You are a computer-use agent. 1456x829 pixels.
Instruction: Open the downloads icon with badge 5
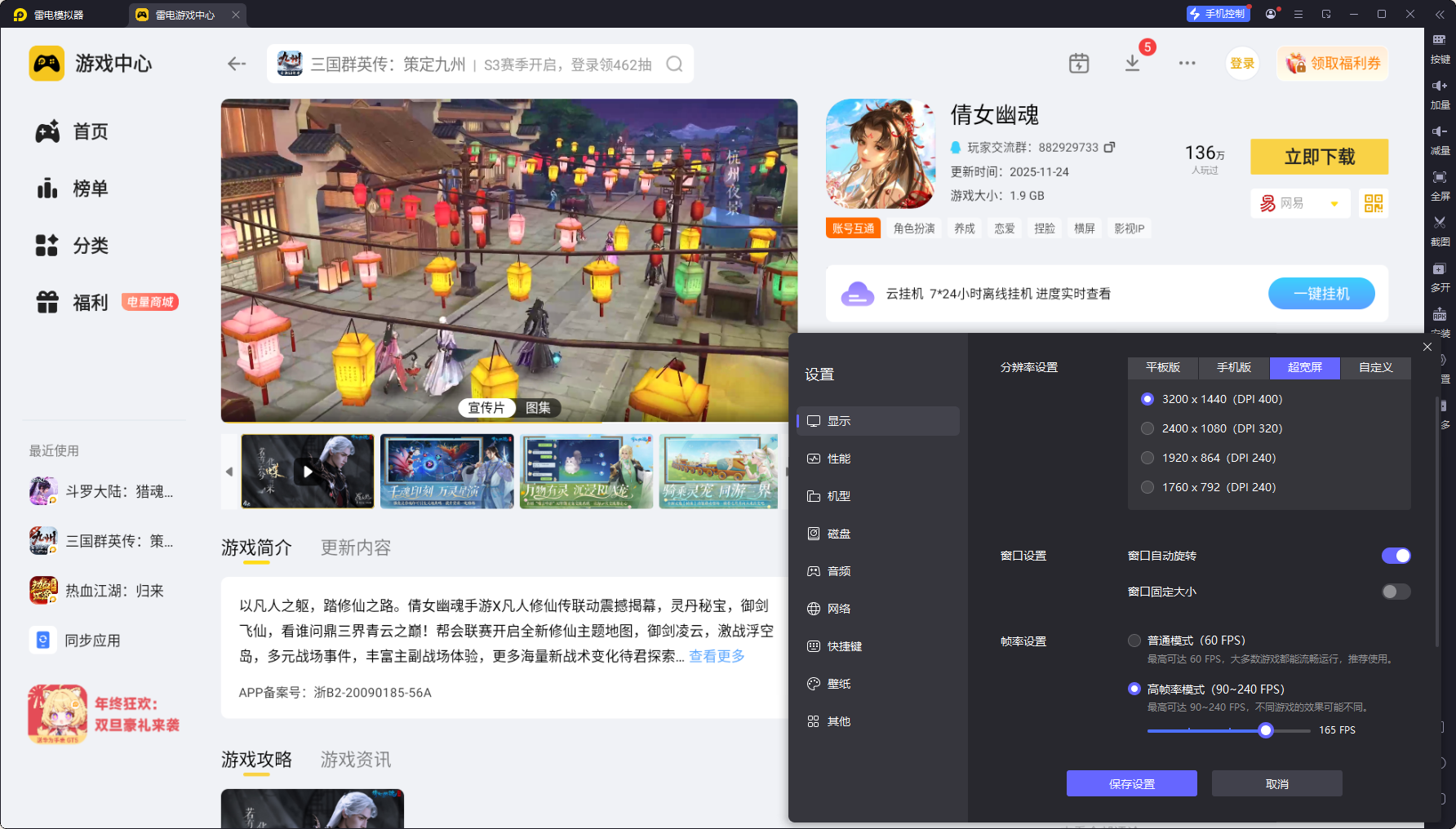point(1133,63)
